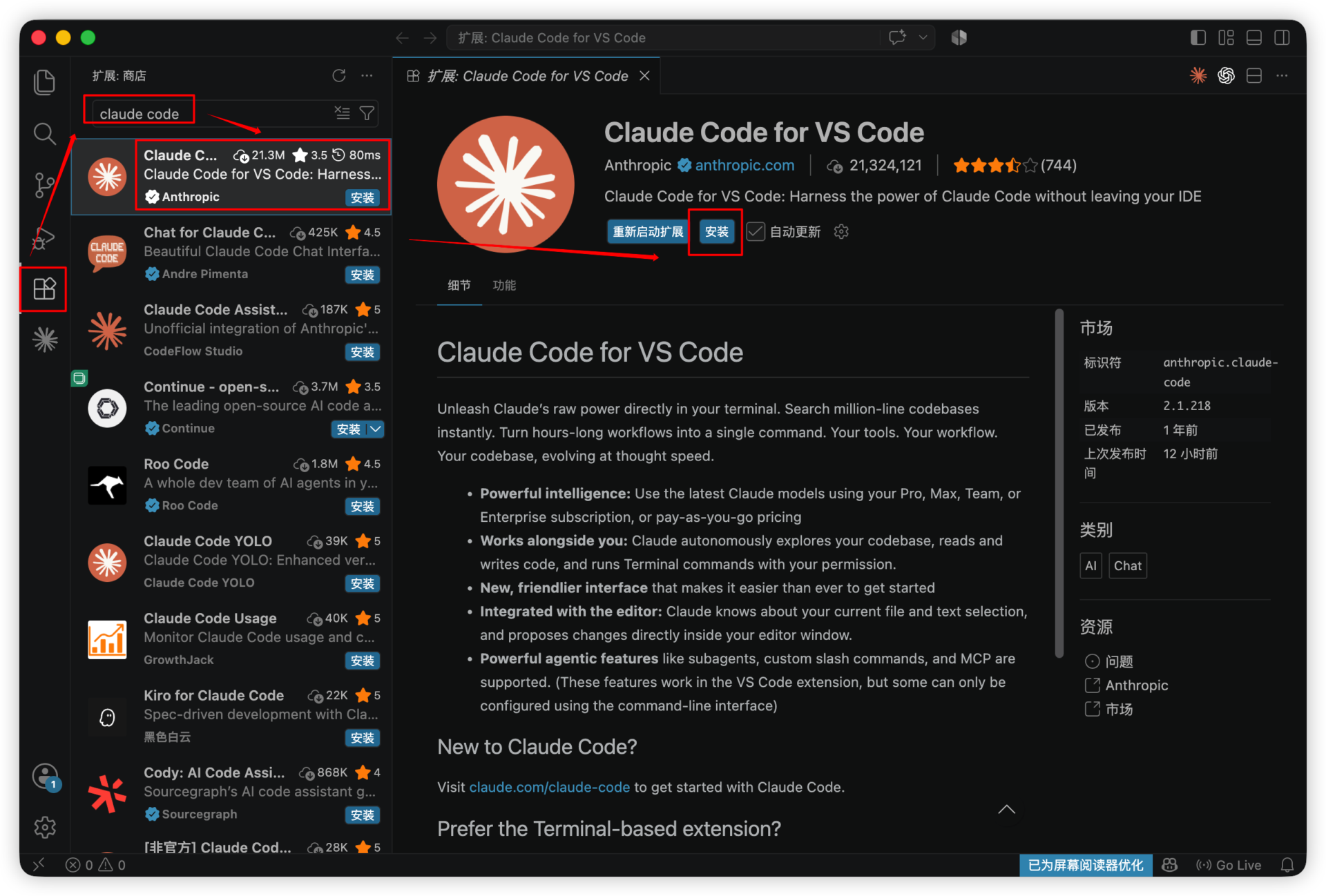Toggle secondary side bar layout icon

tap(1282, 37)
